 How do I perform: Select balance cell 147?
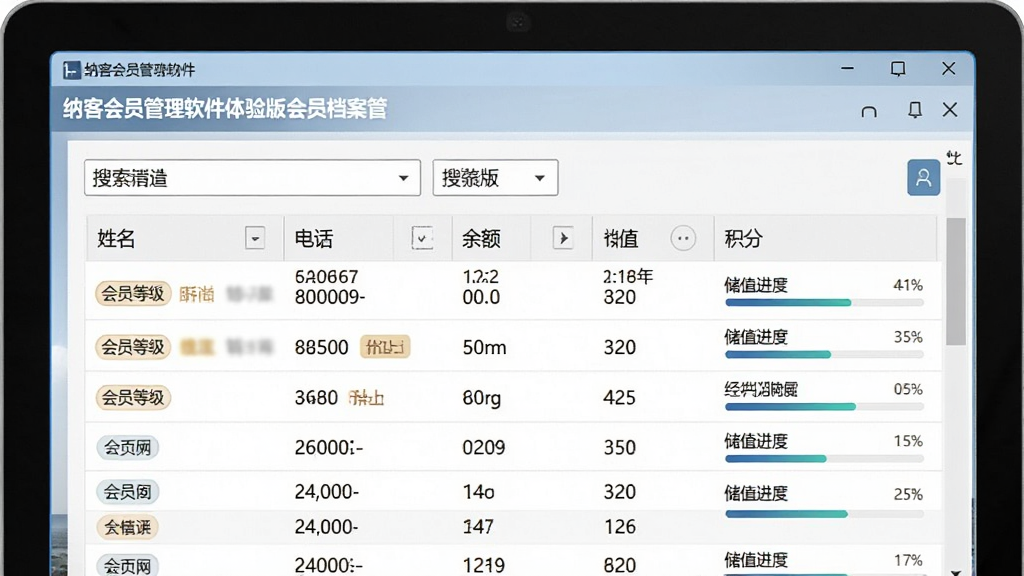(x=478, y=527)
